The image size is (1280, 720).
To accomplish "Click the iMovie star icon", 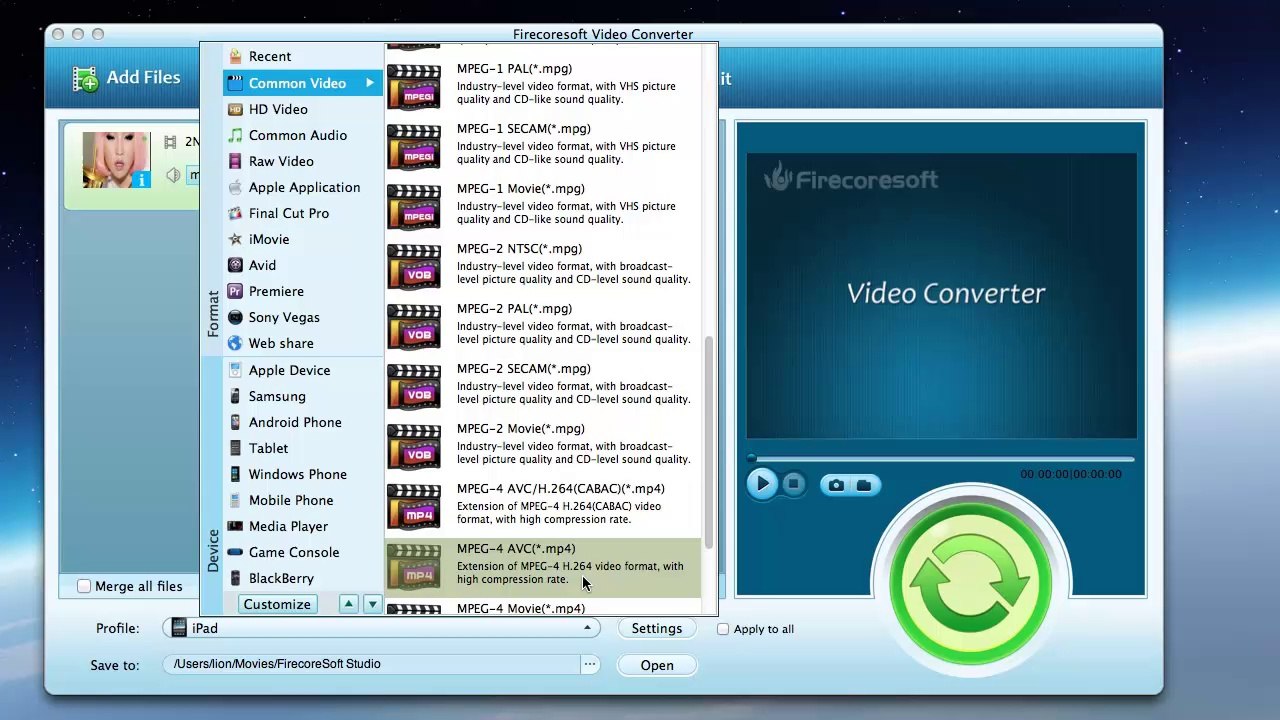I will pyautogui.click(x=235, y=239).
